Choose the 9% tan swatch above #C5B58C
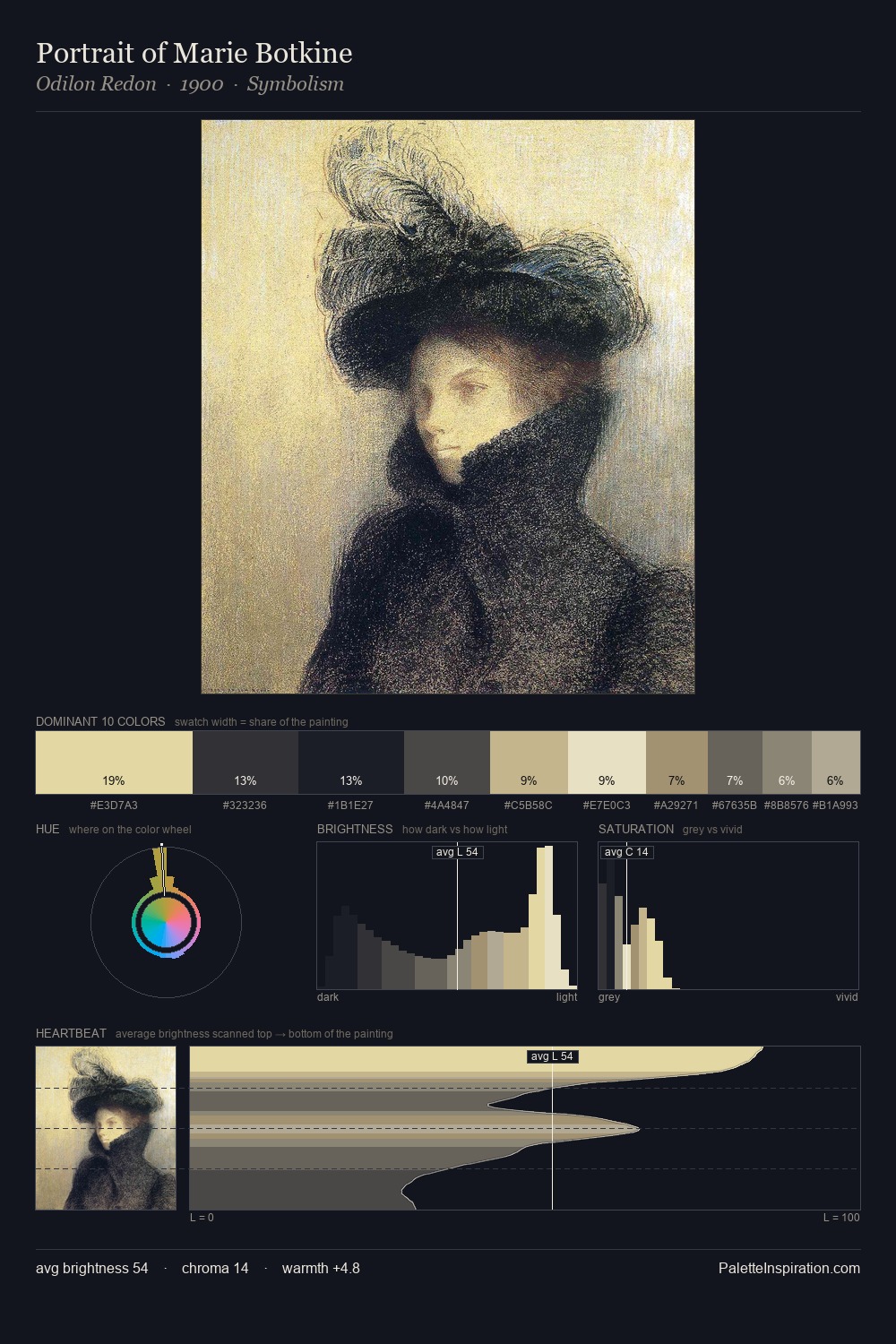The image size is (896, 1344). pos(529,762)
